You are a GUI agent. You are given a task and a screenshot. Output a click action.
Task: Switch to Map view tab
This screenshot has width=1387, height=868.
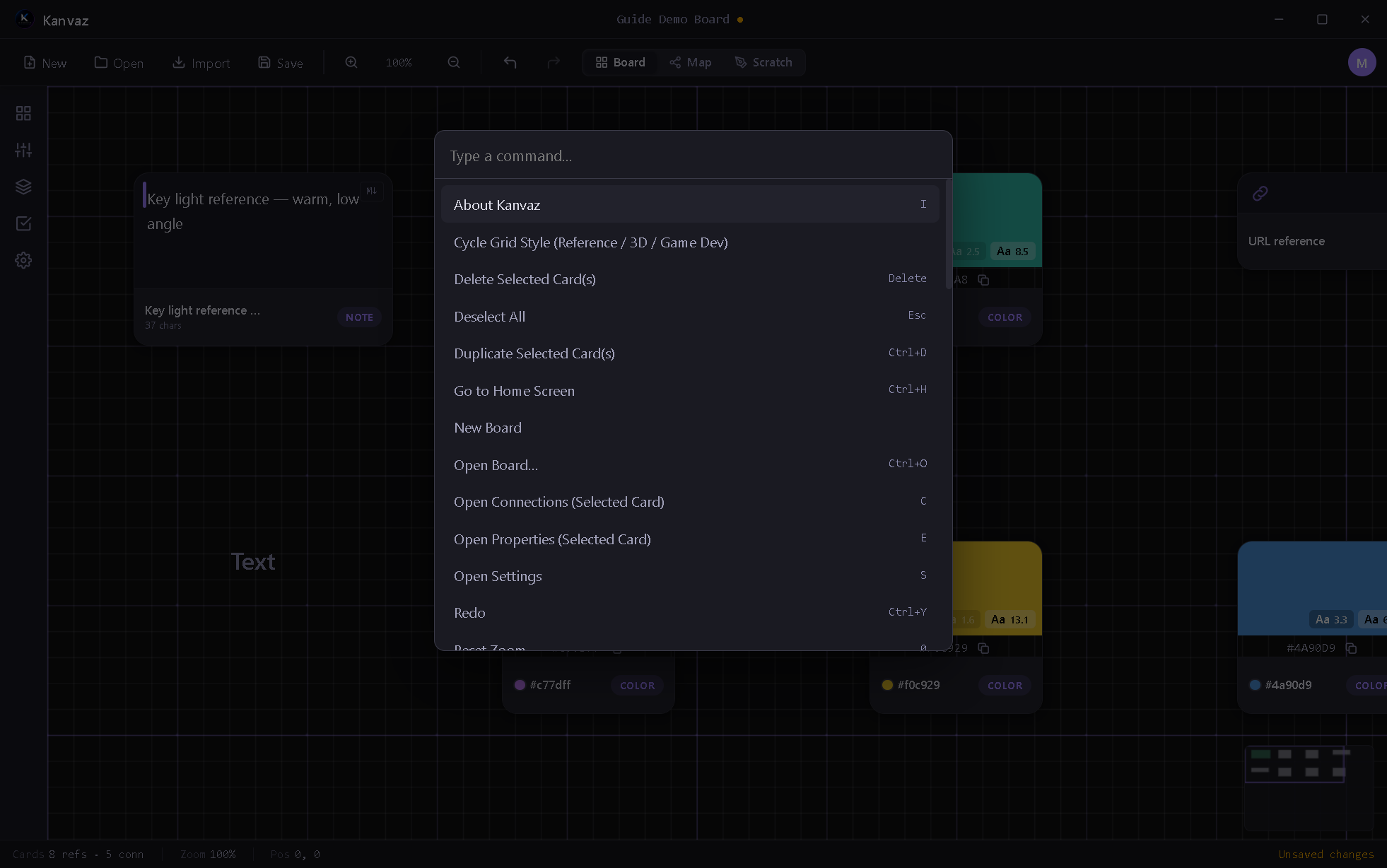coord(691,62)
